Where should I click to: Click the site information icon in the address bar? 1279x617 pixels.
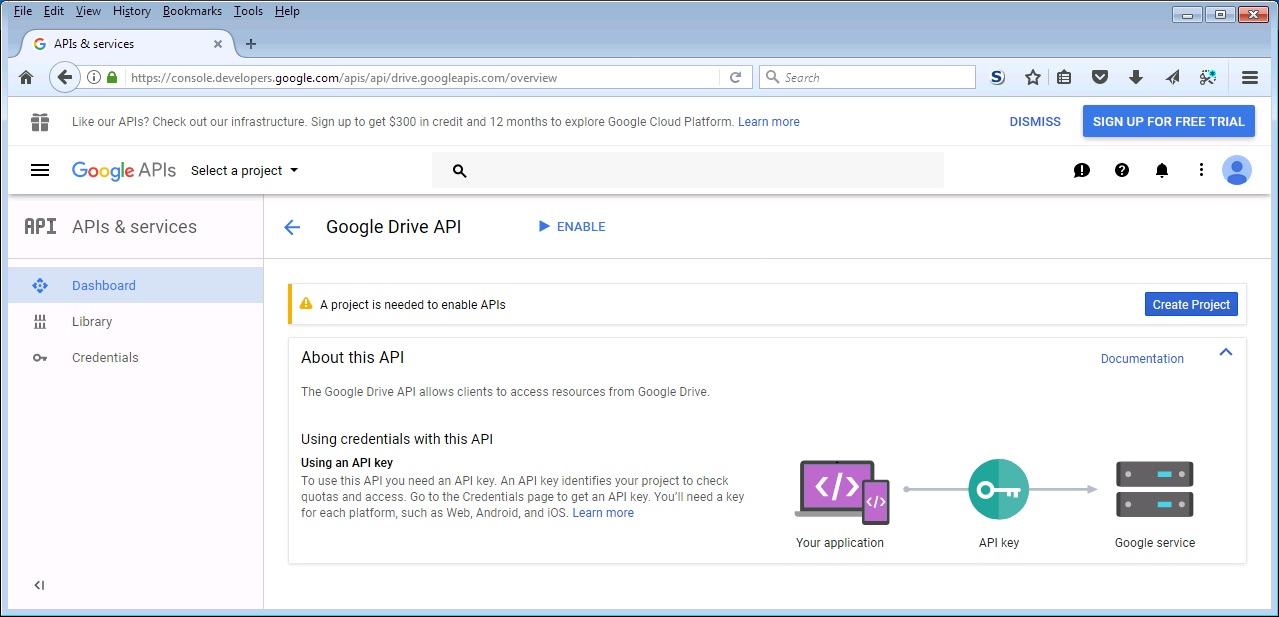(94, 77)
